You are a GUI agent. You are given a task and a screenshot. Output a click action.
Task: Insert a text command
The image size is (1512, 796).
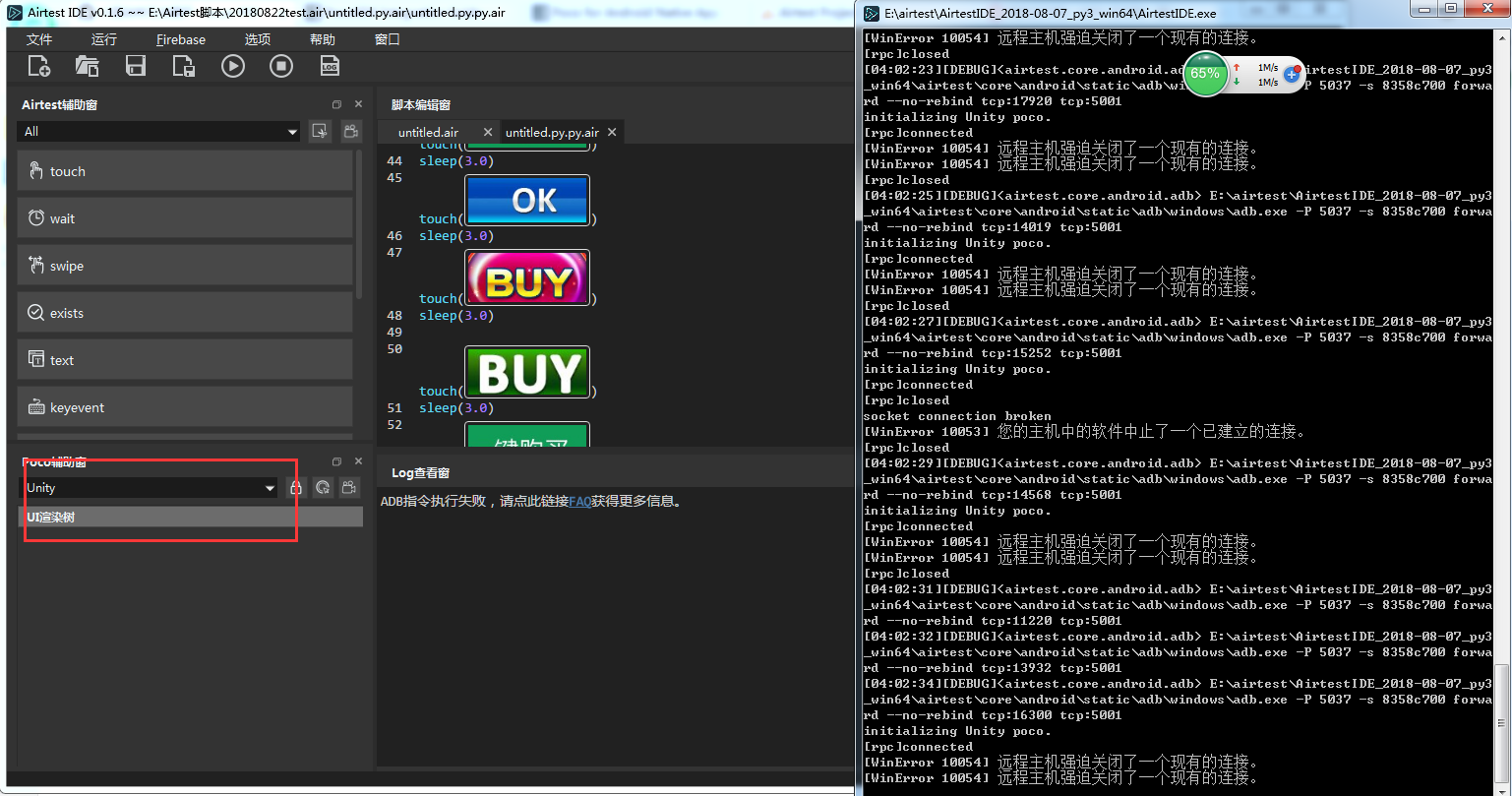pyautogui.click(x=185, y=360)
